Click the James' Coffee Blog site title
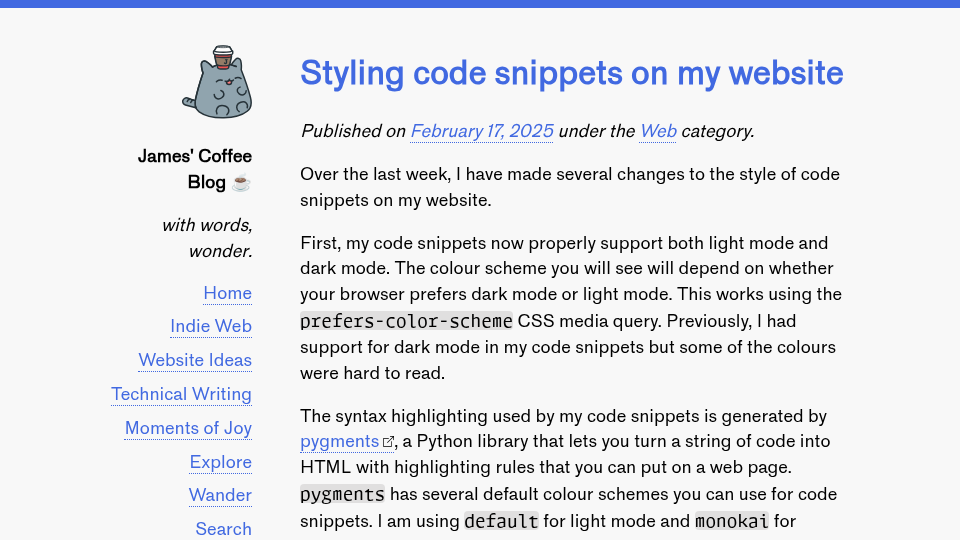This screenshot has height=540, width=960. pos(195,169)
